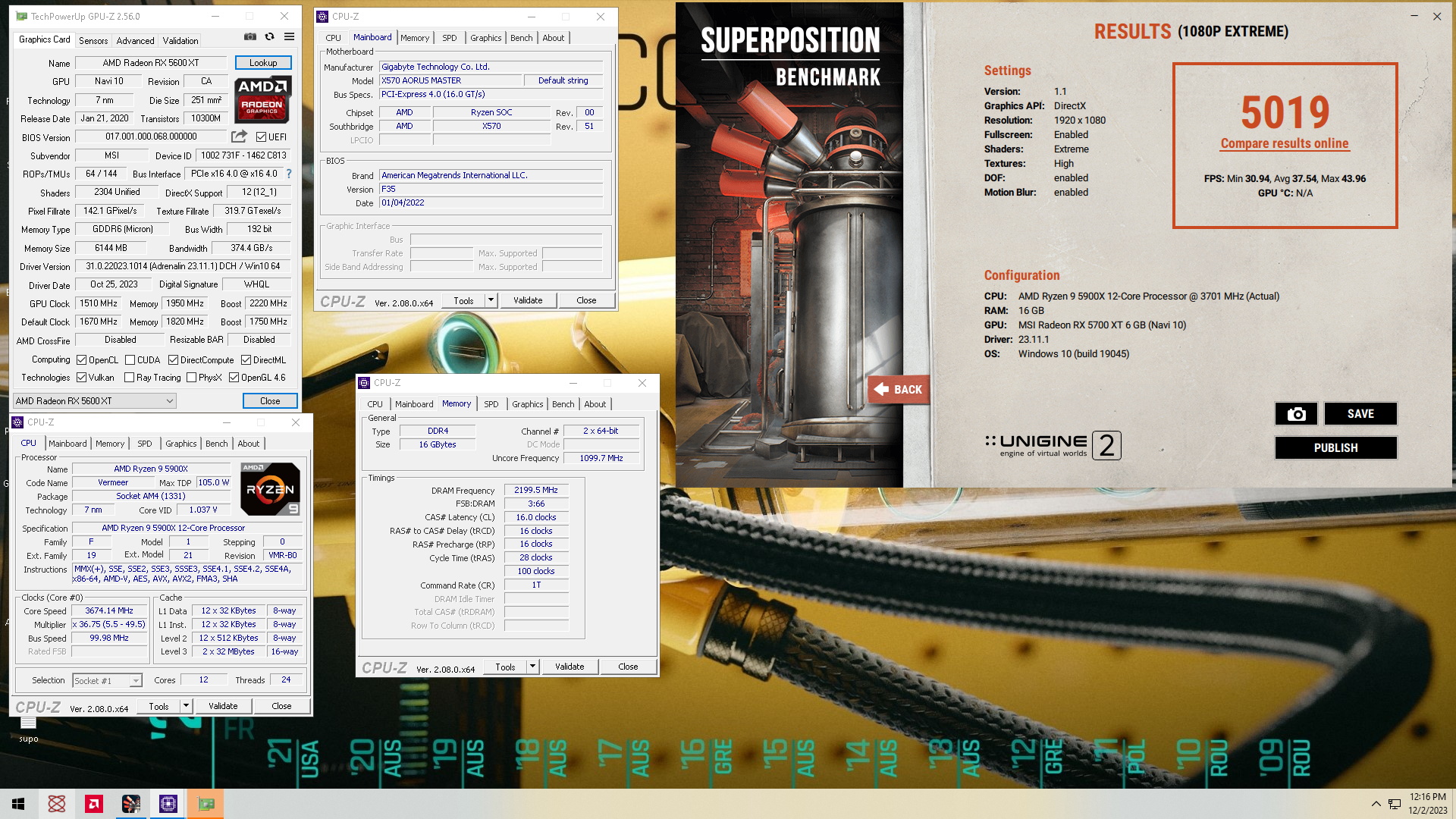Click PUBLISH button in Superposition
Image resolution: width=1456 pixels, height=819 pixels.
[1335, 448]
